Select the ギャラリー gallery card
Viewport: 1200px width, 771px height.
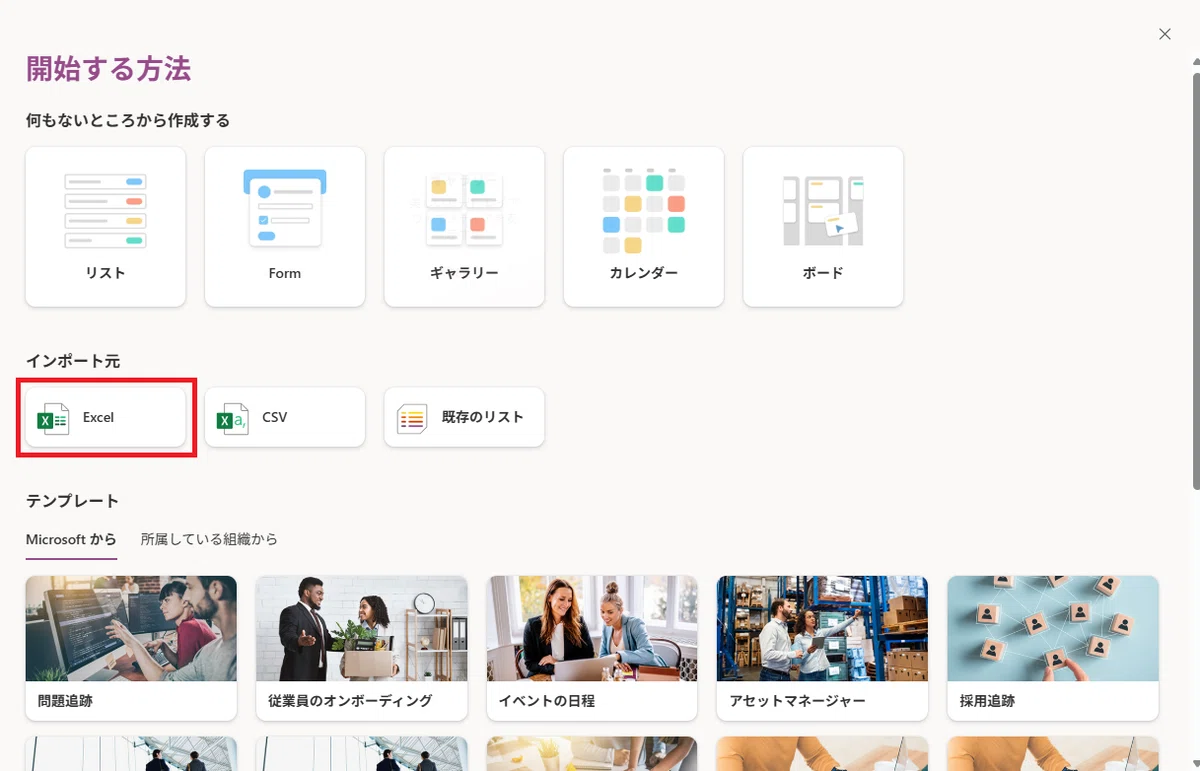pyautogui.click(x=464, y=227)
